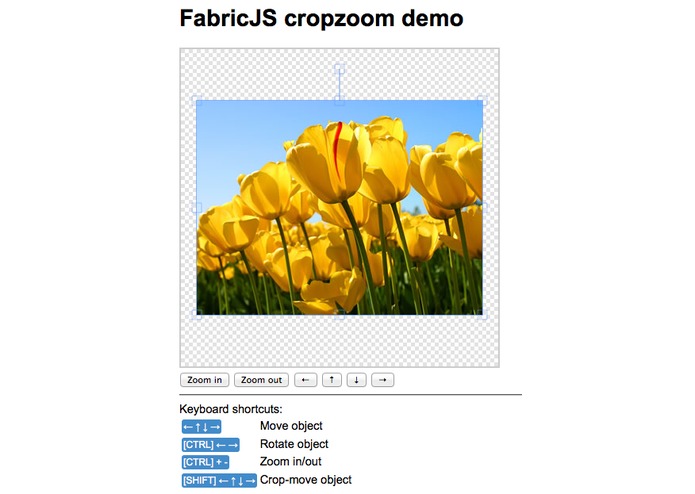Select the tulip image on canvas
Image resolution: width=695 pixels, height=494 pixels.
click(340, 208)
